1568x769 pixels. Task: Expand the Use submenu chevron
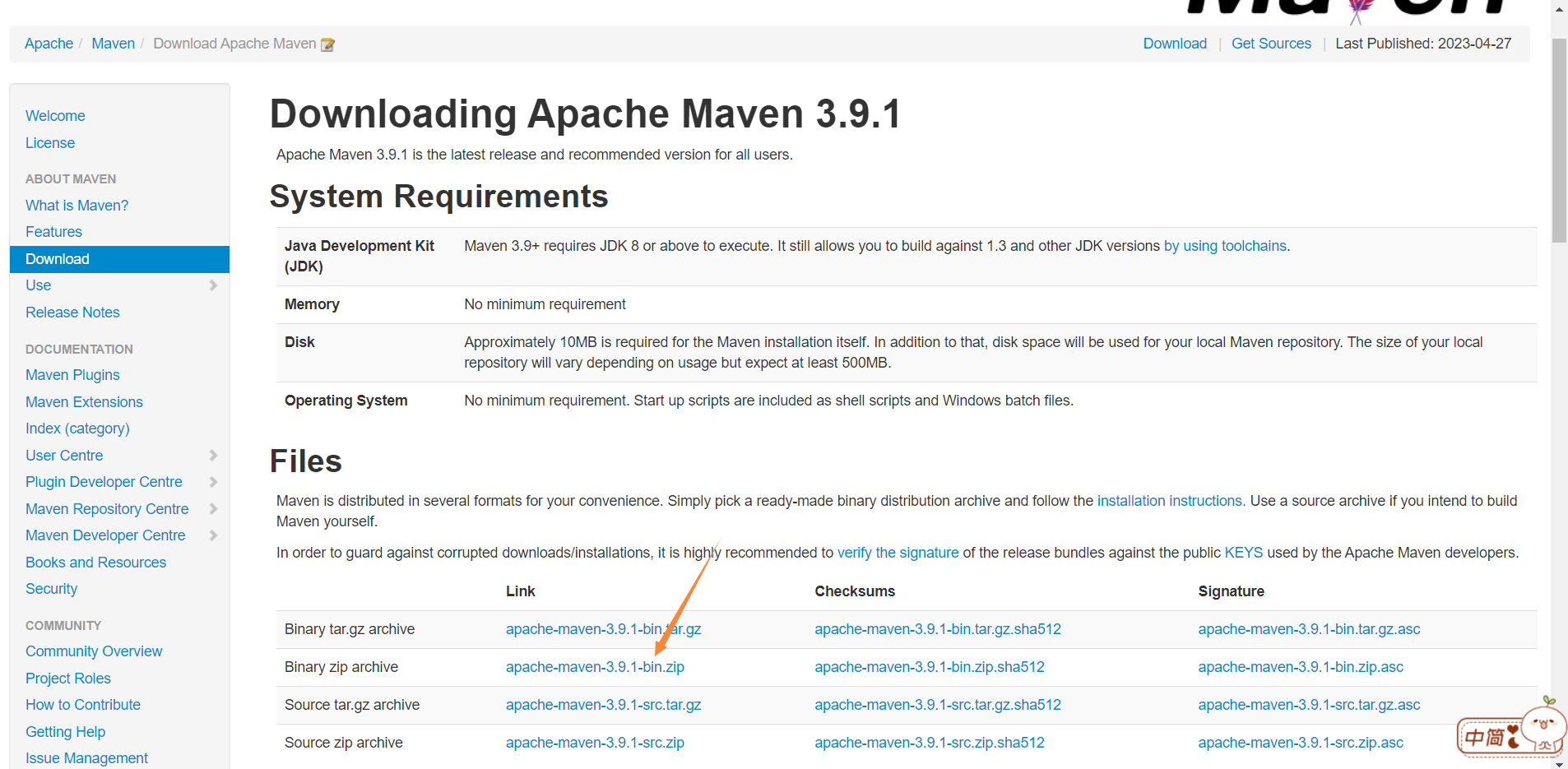click(x=213, y=285)
